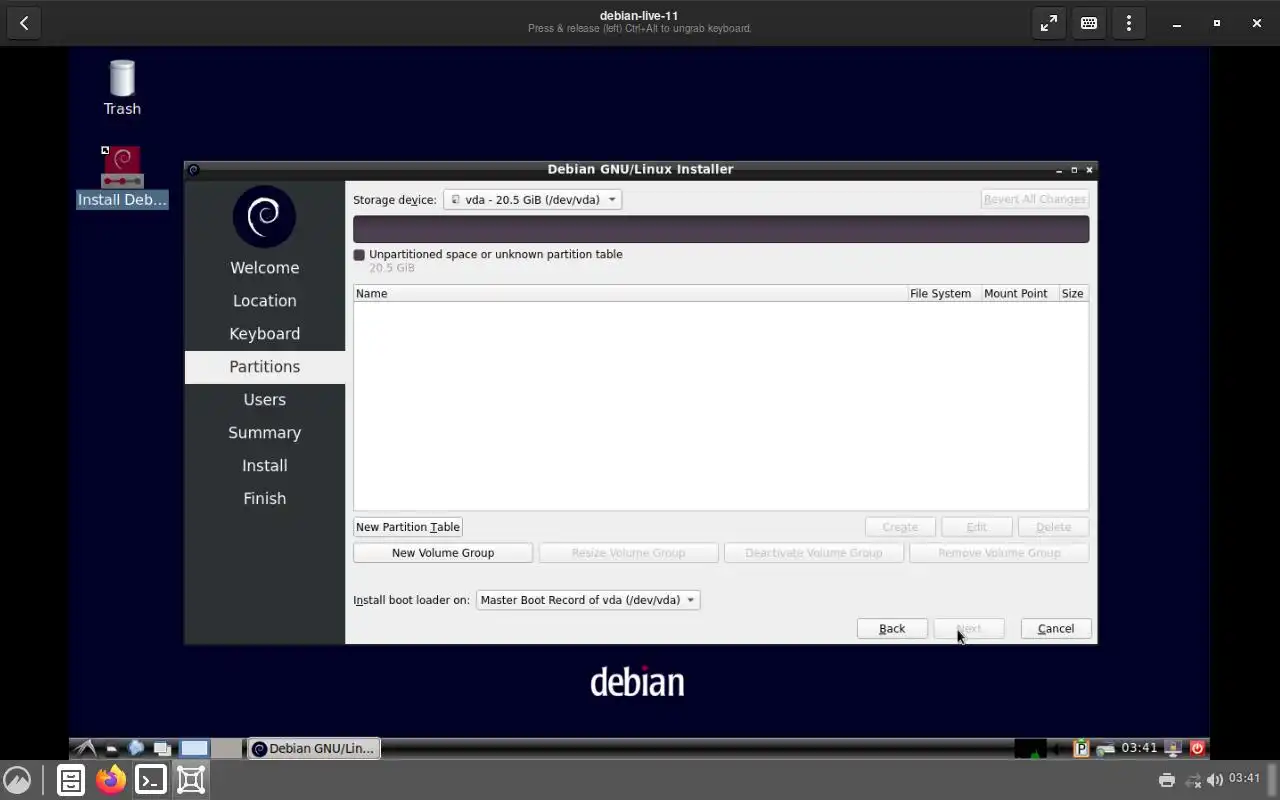
Task: Open the host menu launcher at bottom-left
Action: (x=17, y=780)
